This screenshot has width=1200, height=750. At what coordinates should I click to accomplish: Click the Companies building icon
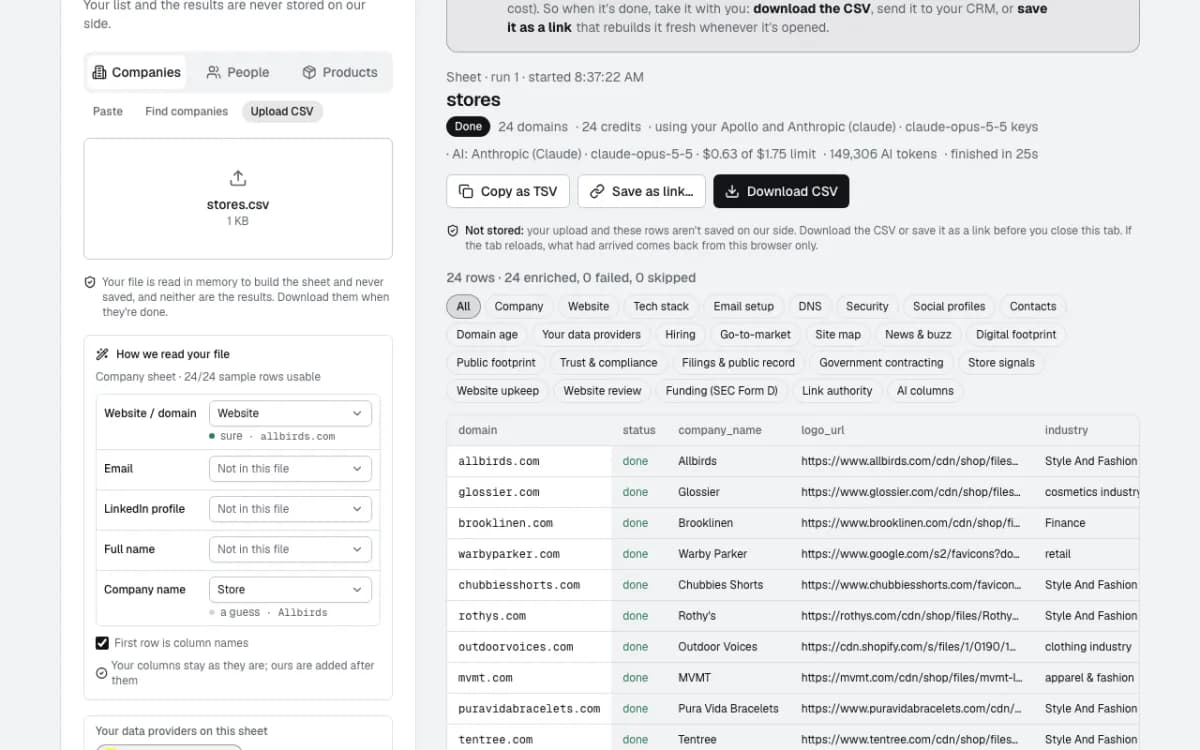pyautogui.click(x=99, y=72)
